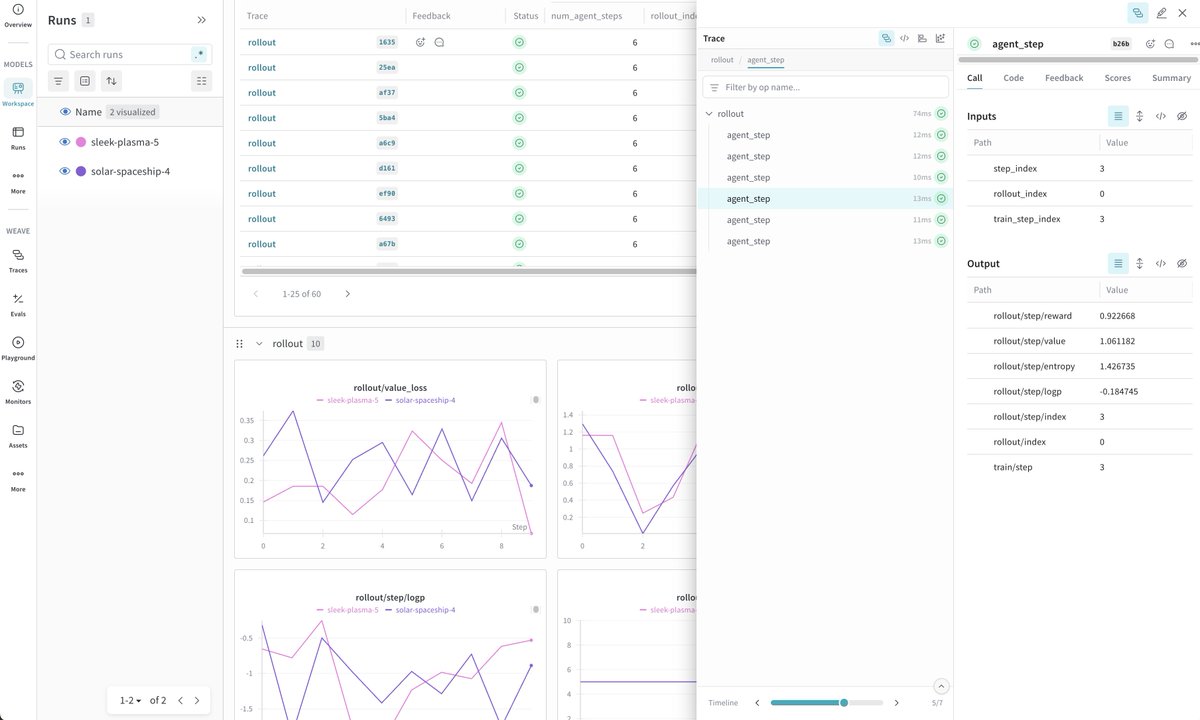Open rollout trace 25ea
The height and width of the screenshot is (720, 1200).
point(262,67)
